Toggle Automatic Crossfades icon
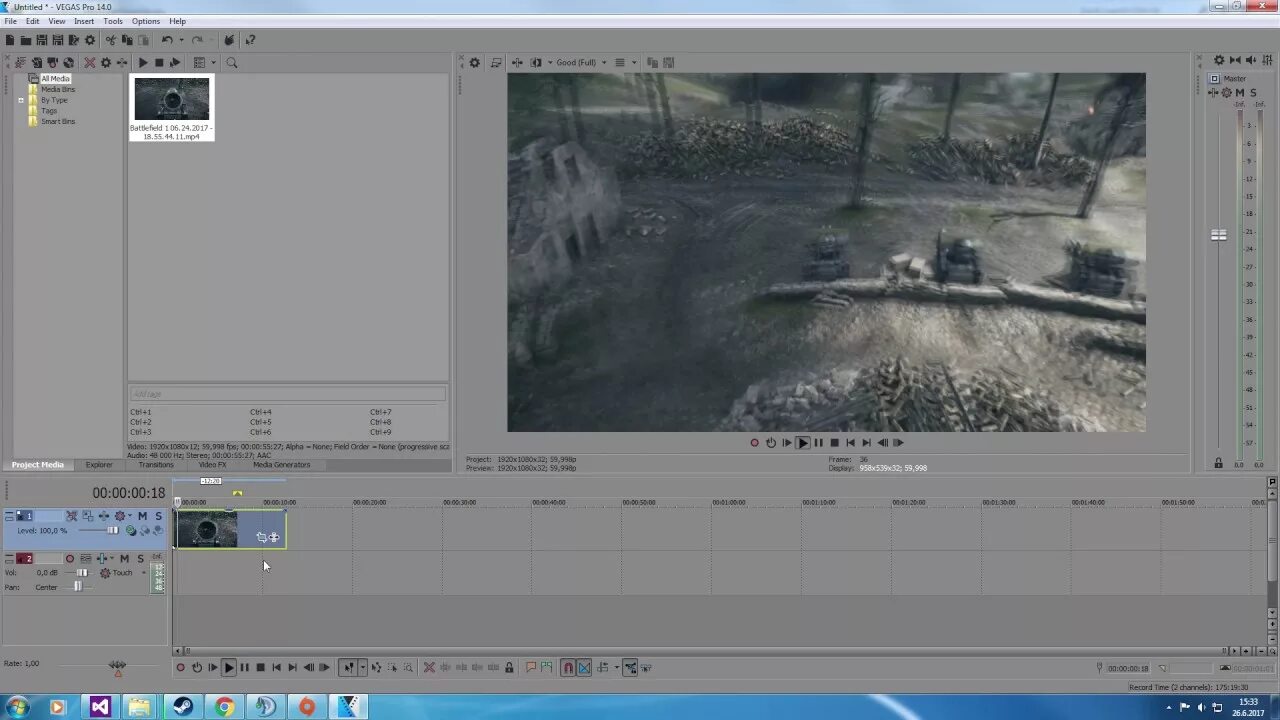The width and height of the screenshot is (1280, 720). (585, 667)
